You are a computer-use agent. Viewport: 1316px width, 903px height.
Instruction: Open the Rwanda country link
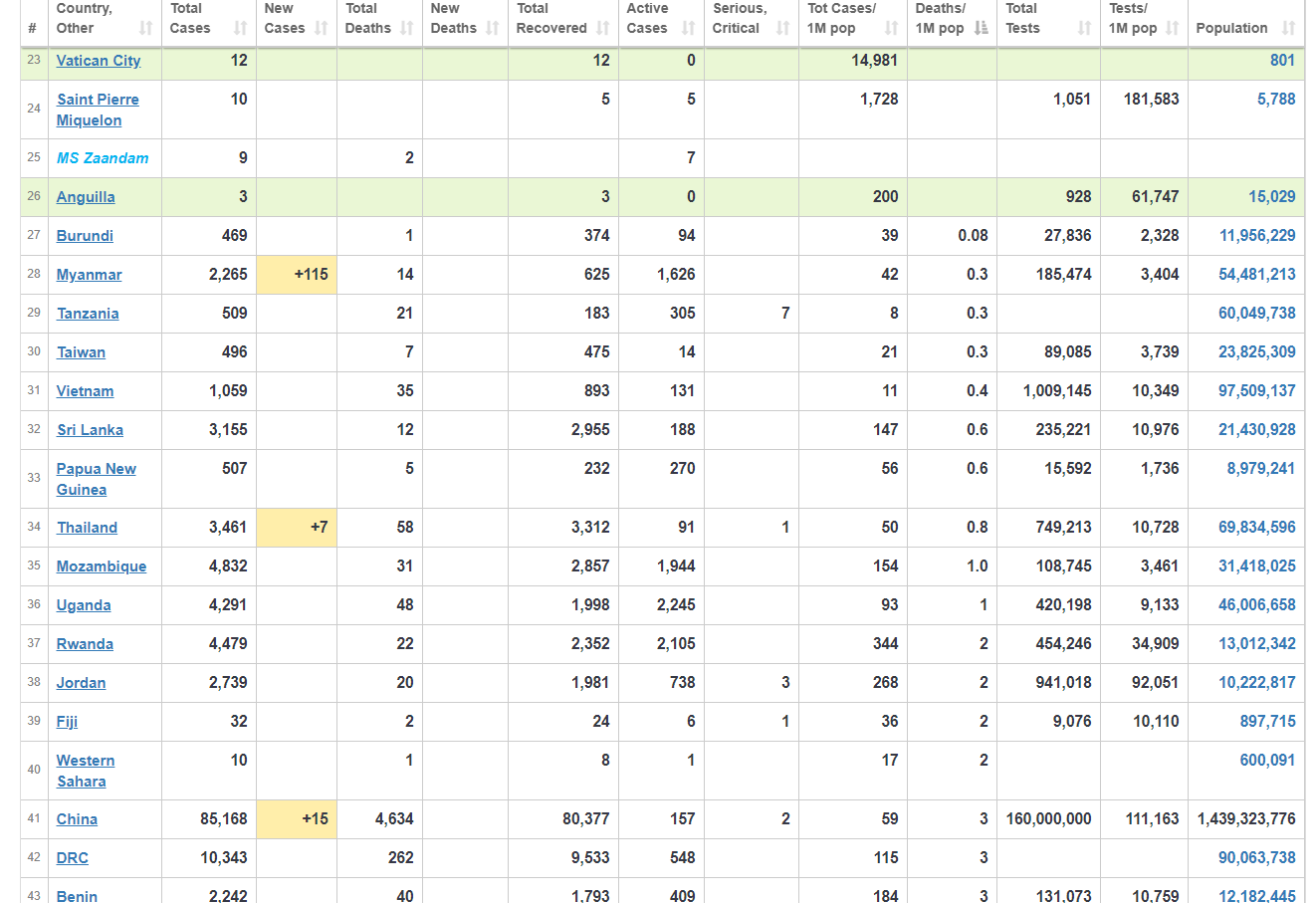coord(85,644)
